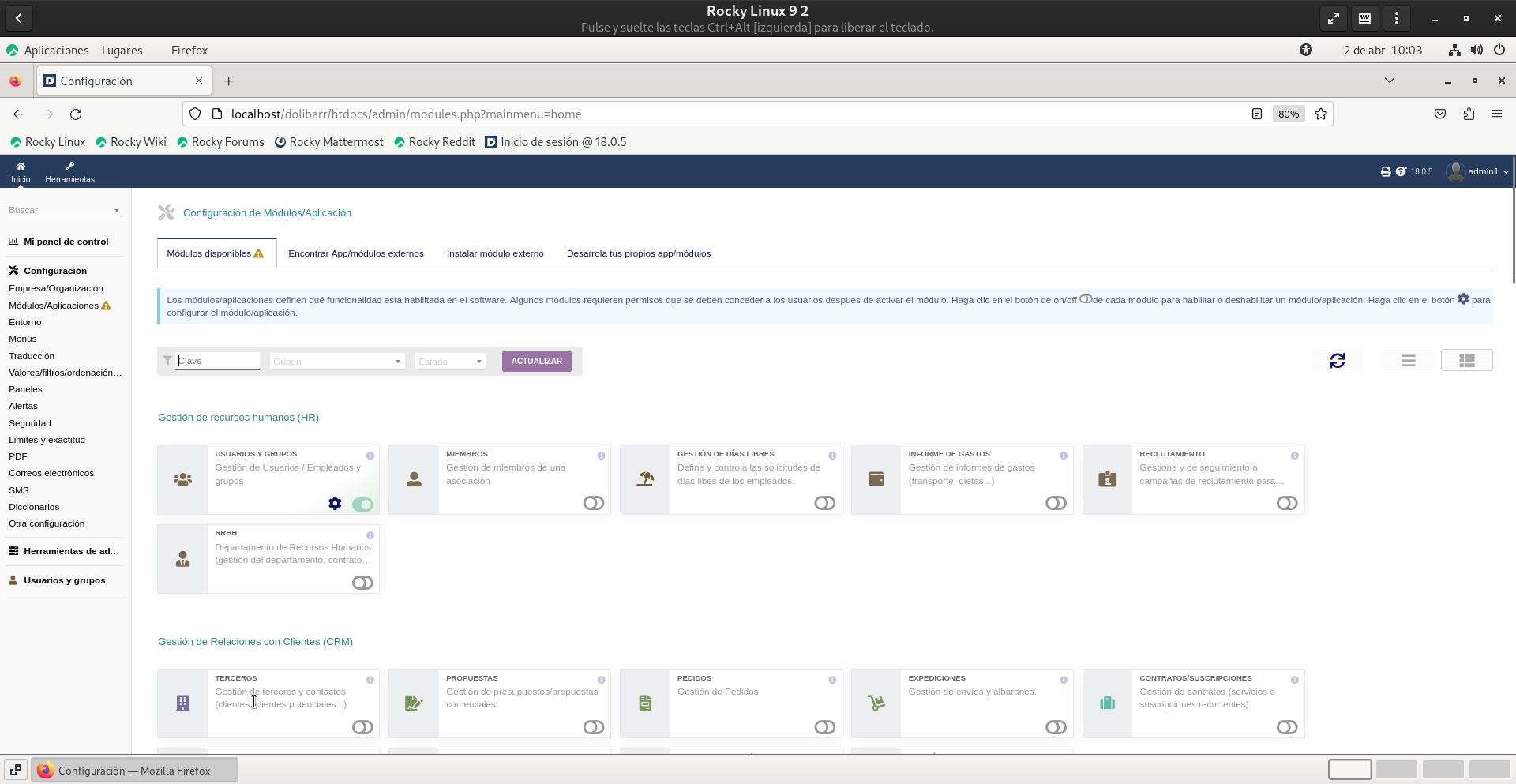Click info icon on Miembros card
Screen dimensions: 1516x784
pos(601,456)
